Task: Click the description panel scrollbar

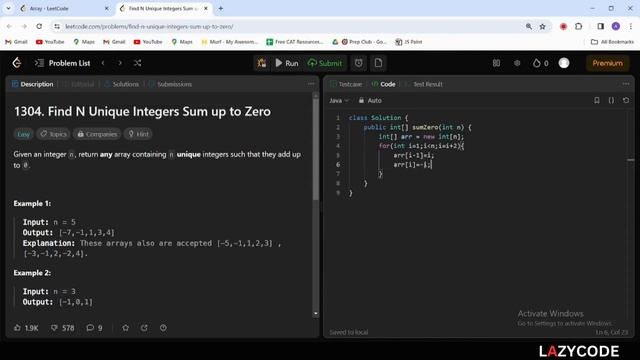Action: [316, 149]
